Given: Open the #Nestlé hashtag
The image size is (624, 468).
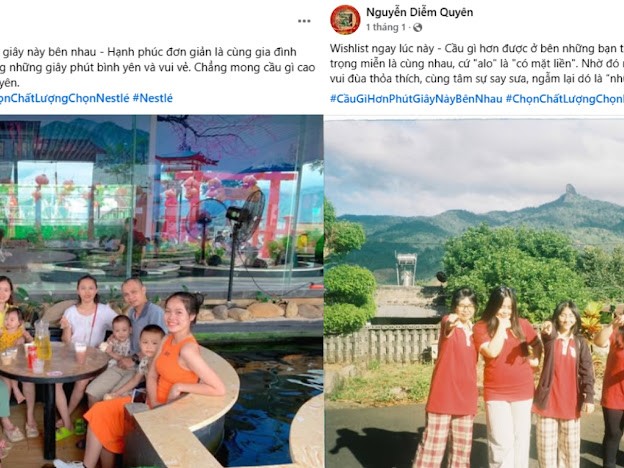Looking at the screenshot, I should point(152,98).
